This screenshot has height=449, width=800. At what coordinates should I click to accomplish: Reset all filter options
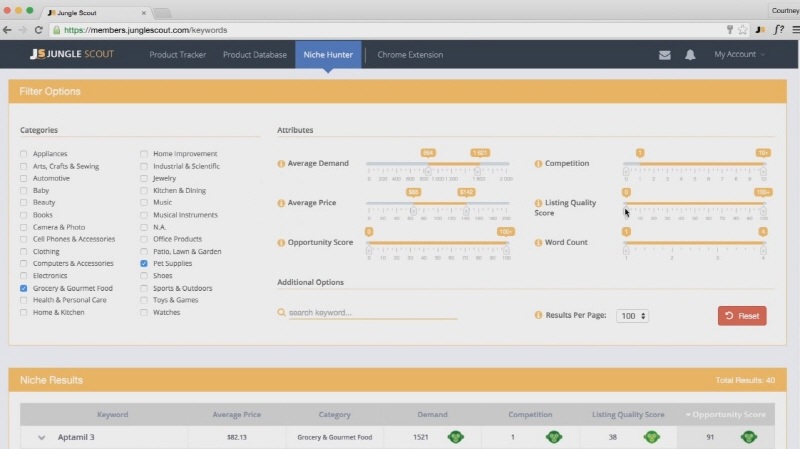pyautogui.click(x=742, y=316)
